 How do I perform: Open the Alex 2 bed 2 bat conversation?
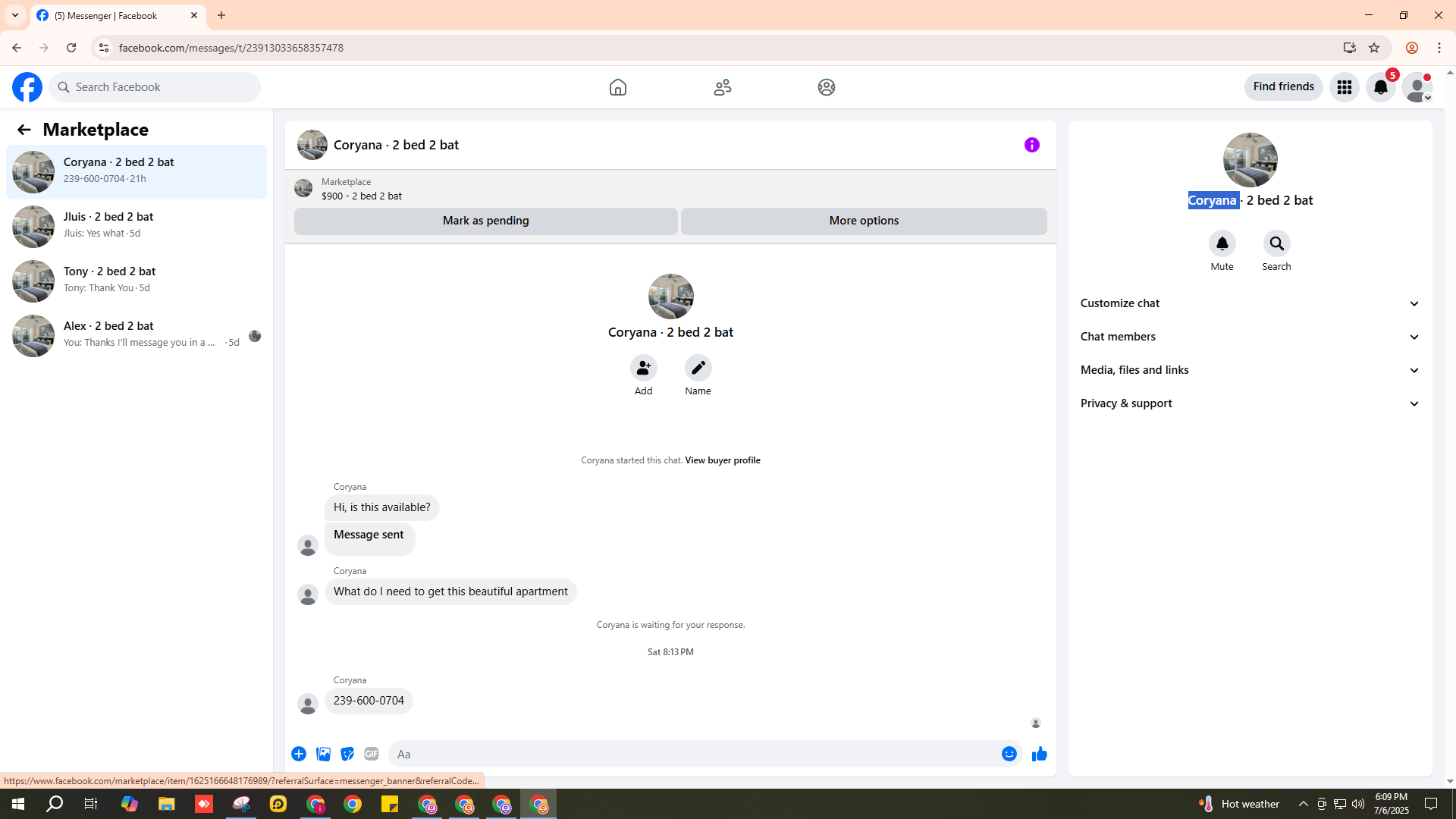click(x=136, y=335)
